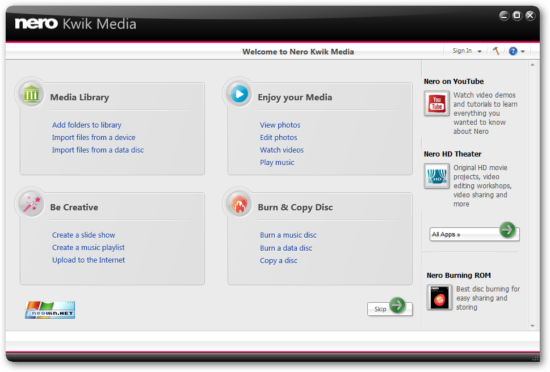Select Import files from a device

tap(94, 137)
